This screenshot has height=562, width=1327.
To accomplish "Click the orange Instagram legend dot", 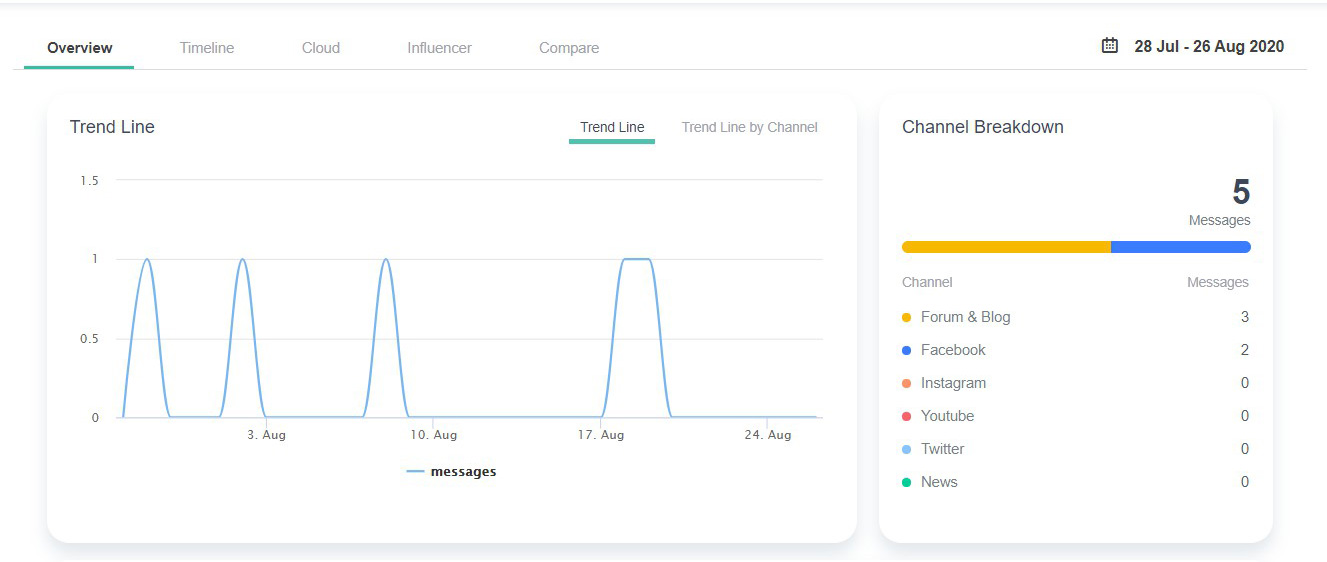I will (x=906, y=384).
